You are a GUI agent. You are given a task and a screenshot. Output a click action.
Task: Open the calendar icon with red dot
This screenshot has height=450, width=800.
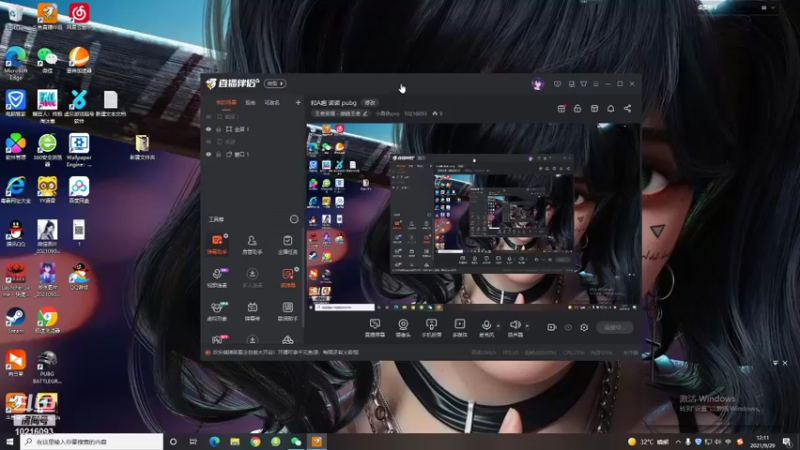(561, 109)
